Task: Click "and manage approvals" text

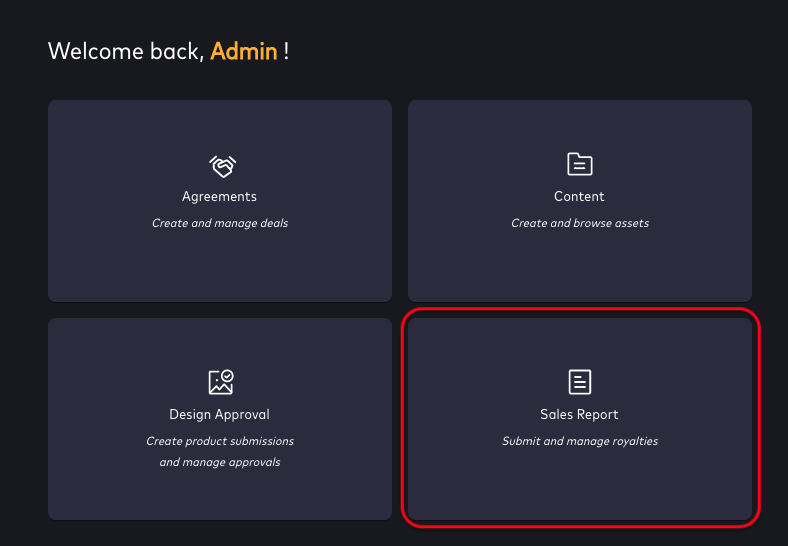Action: coord(220,463)
